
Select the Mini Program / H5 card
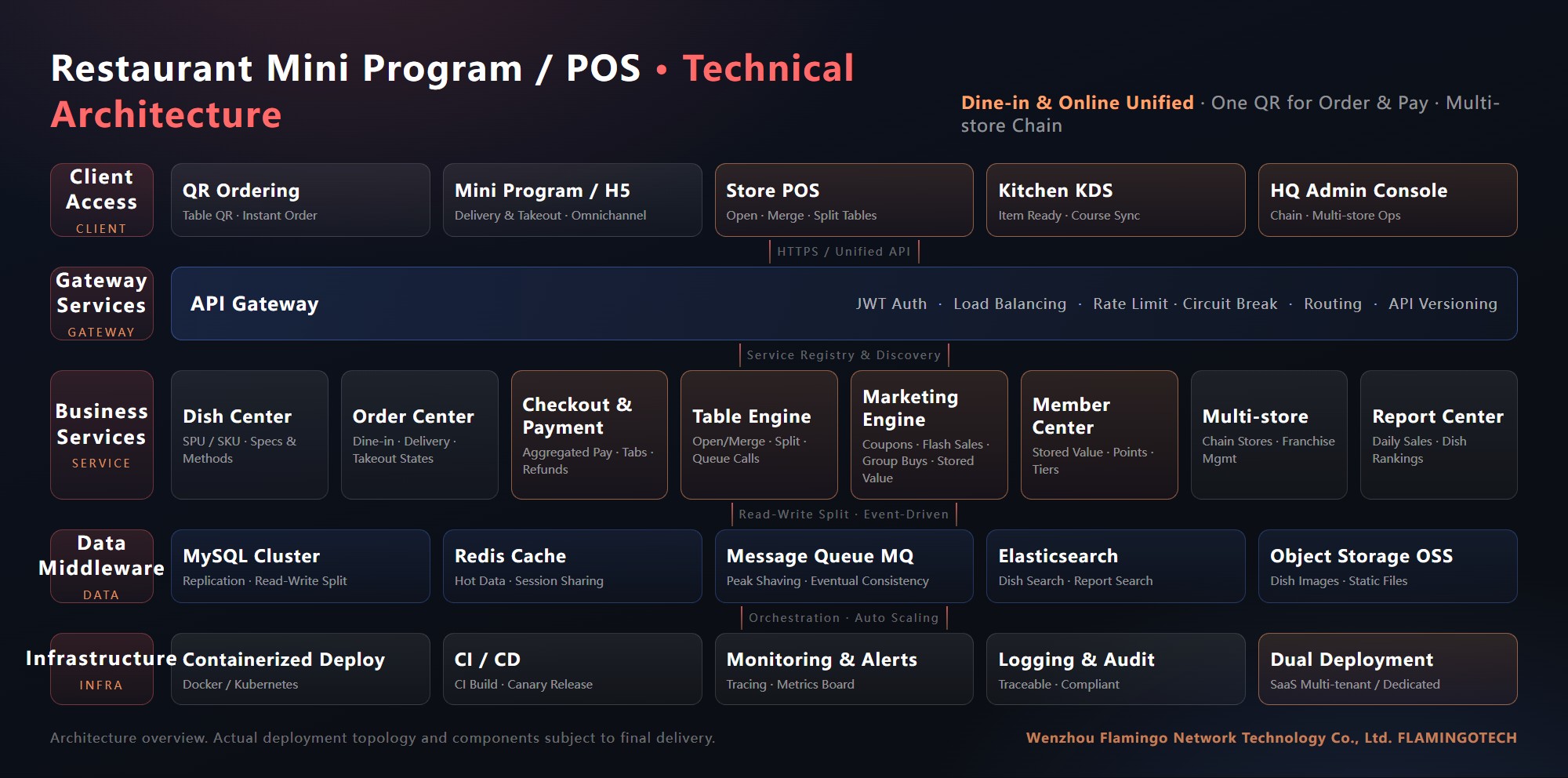pos(572,200)
